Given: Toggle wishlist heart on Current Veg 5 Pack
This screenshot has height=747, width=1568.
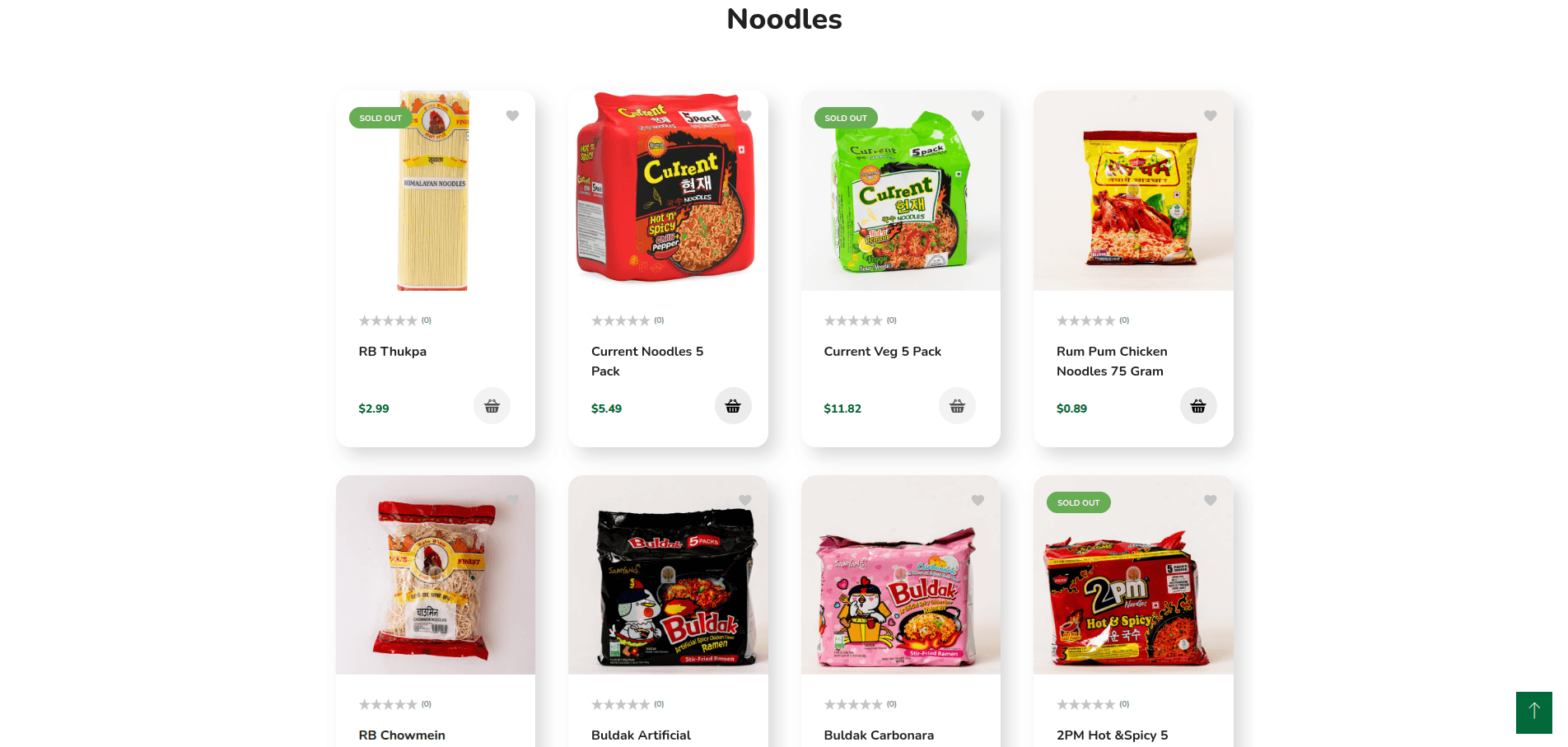Looking at the screenshot, I should (x=978, y=116).
